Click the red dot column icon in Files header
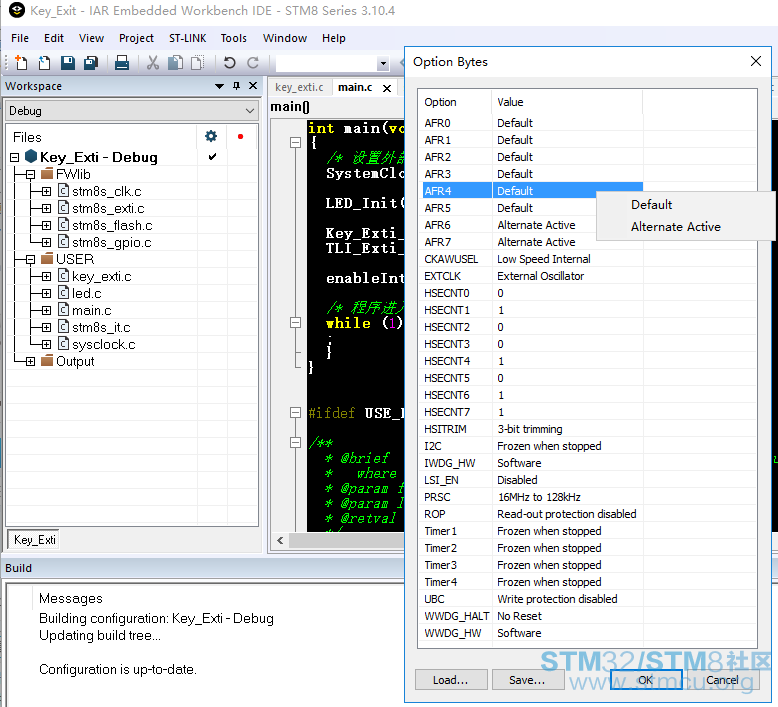The width and height of the screenshot is (778, 707). click(240, 136)
